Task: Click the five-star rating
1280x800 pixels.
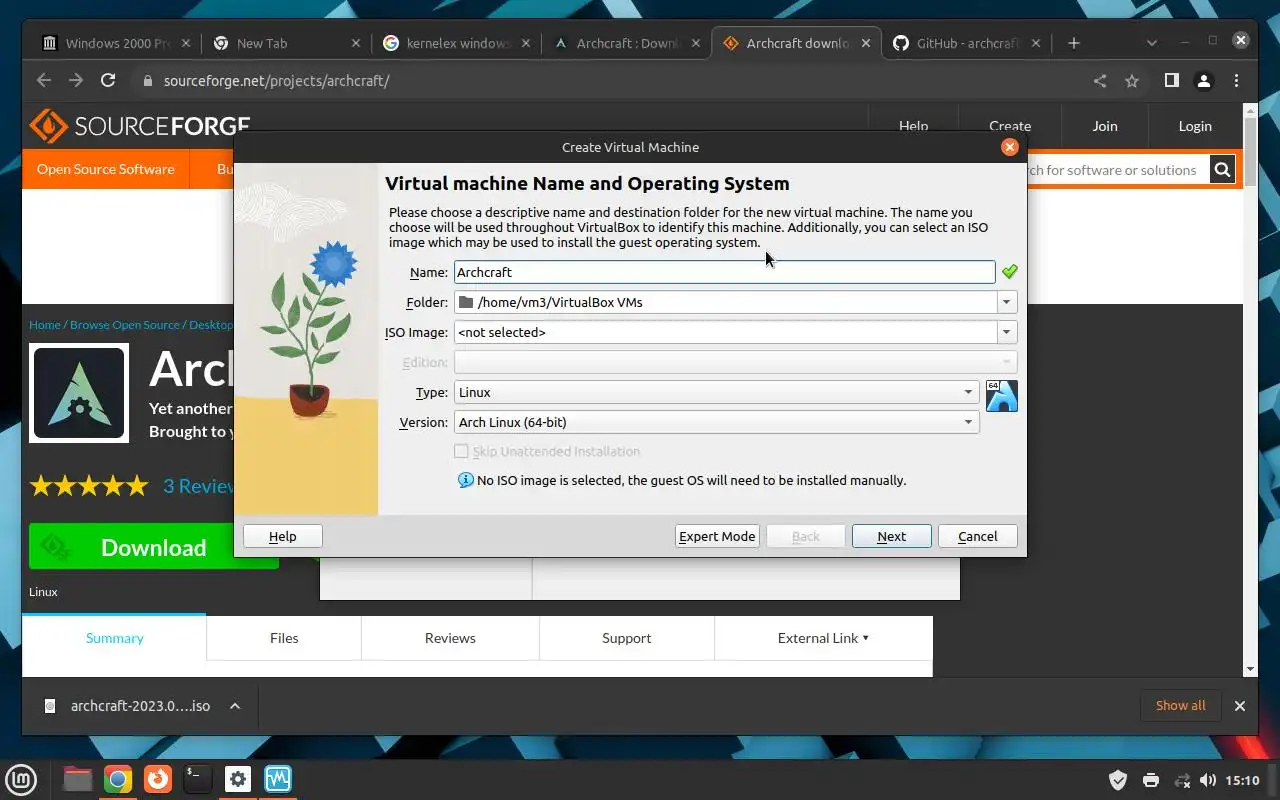Action: point(89,487)
